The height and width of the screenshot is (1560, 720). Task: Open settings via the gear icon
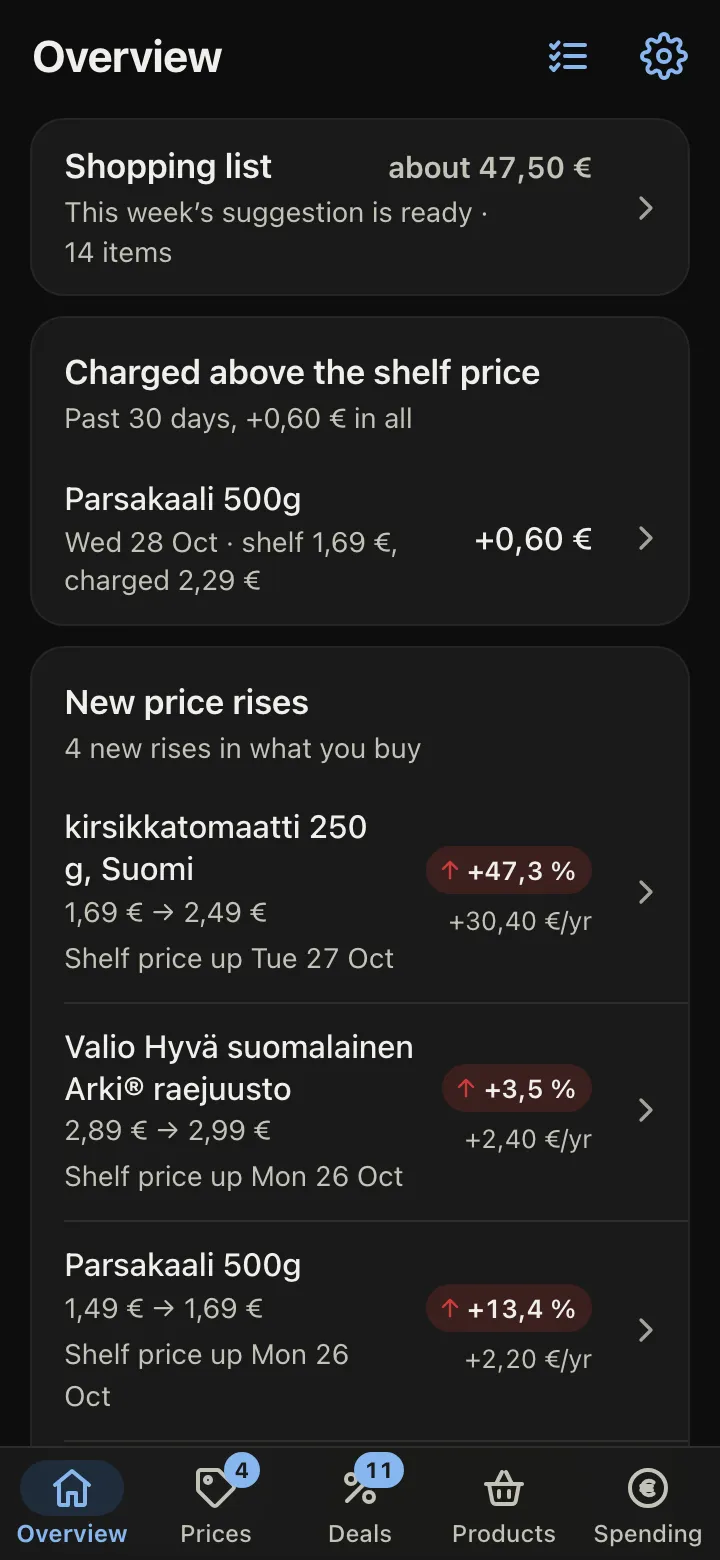664,57
